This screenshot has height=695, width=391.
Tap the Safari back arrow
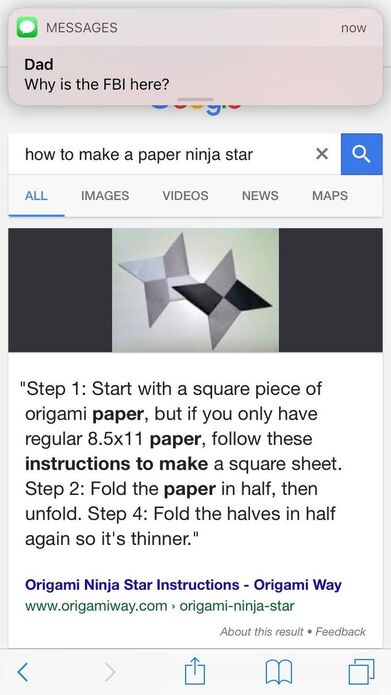point(23,672)
